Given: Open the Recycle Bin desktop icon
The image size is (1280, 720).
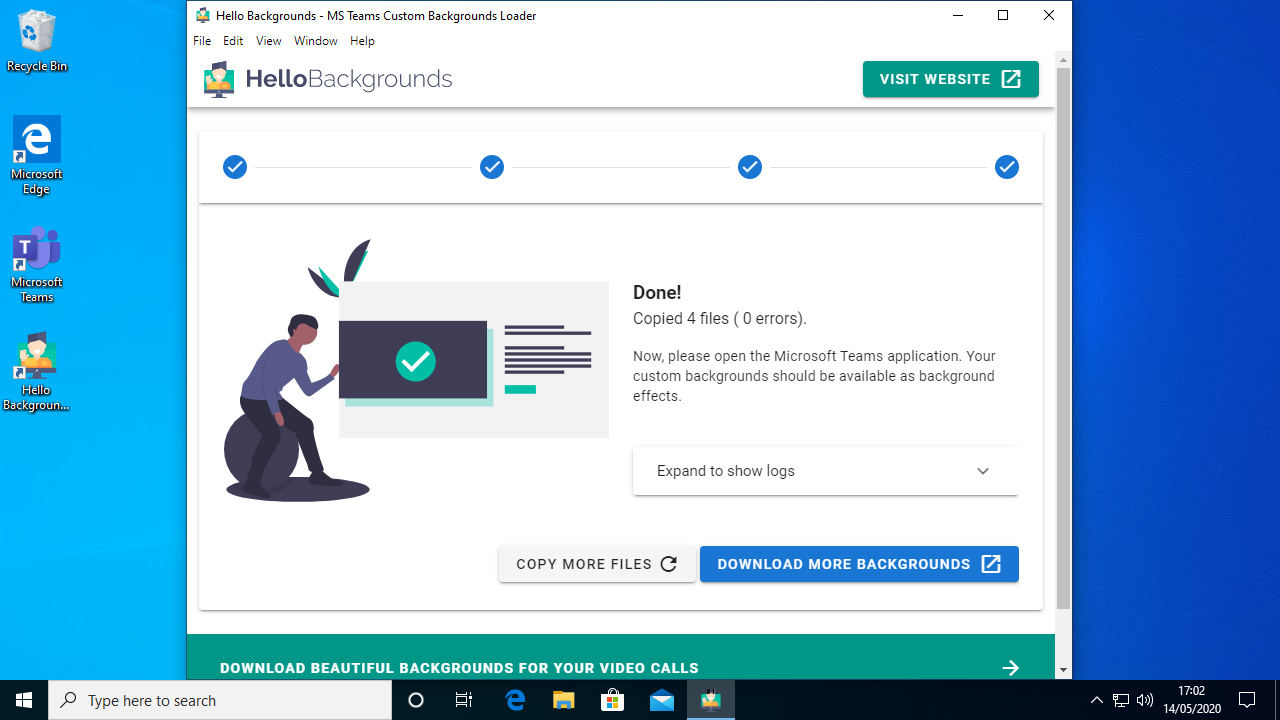Looking at the screenshot, I should pyautogui.click(x=37, y=41).
